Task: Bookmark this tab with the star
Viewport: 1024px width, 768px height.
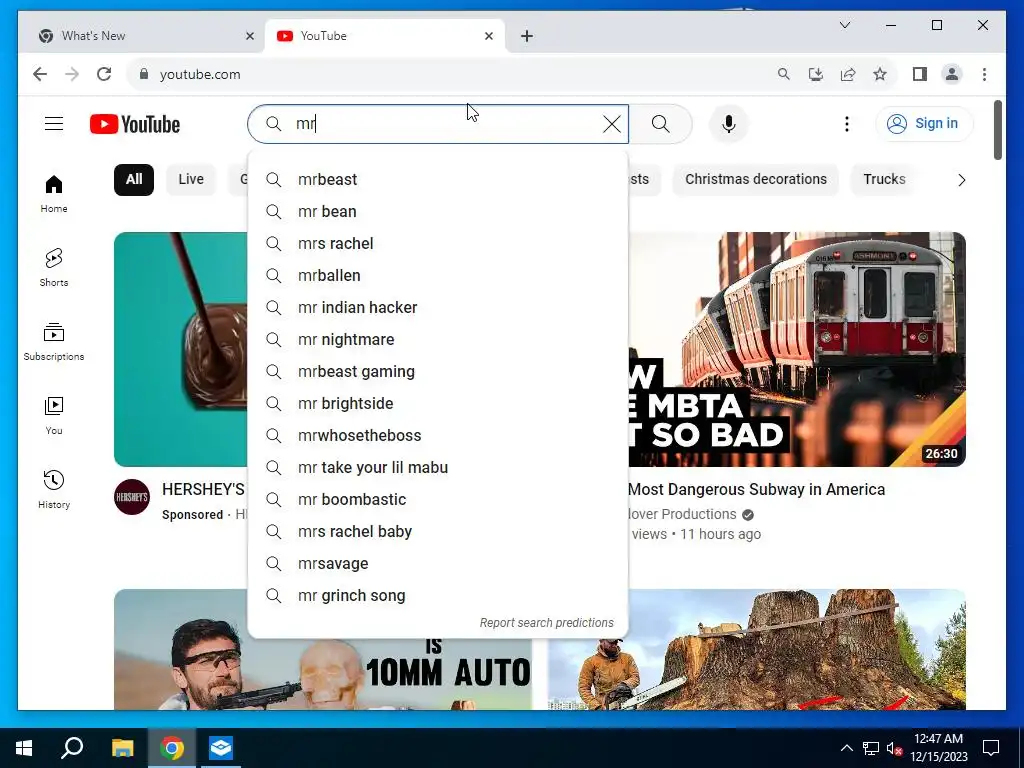Action: coord(880,74)
